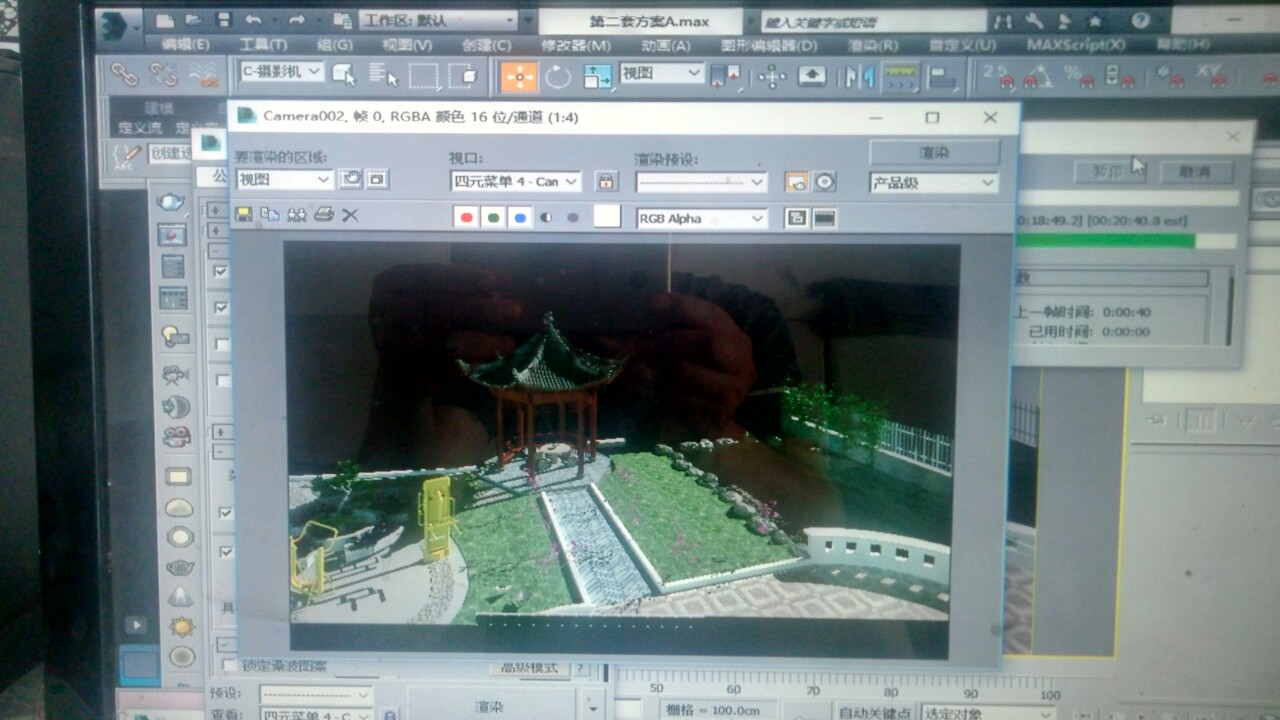Image resolution: width=1280 pixels, height=720 pixels.
Task: Click the green rendering progress bar
Action: [x=1106, y=241]
